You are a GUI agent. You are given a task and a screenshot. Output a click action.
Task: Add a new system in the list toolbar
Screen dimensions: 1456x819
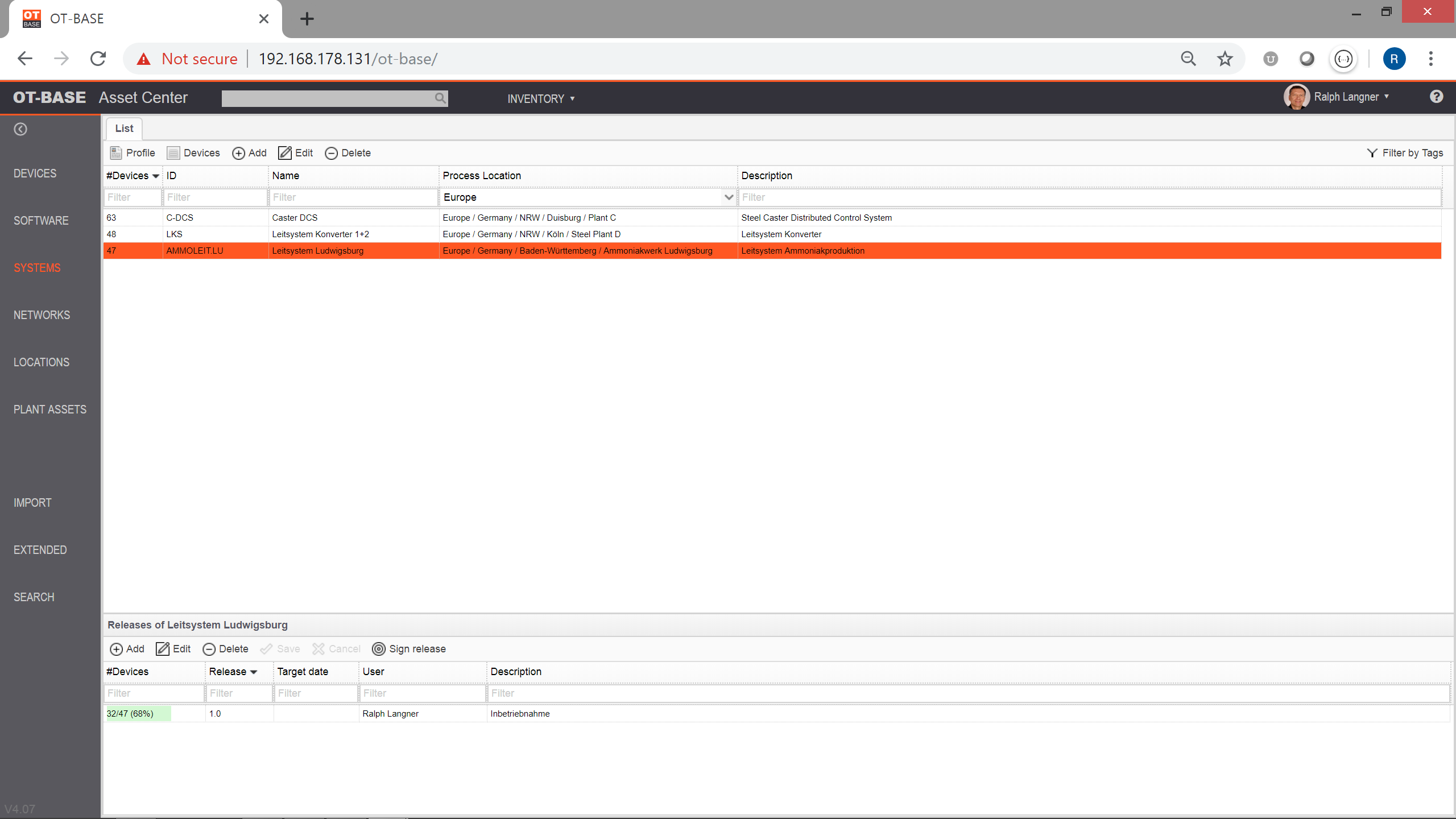point(249,153)
